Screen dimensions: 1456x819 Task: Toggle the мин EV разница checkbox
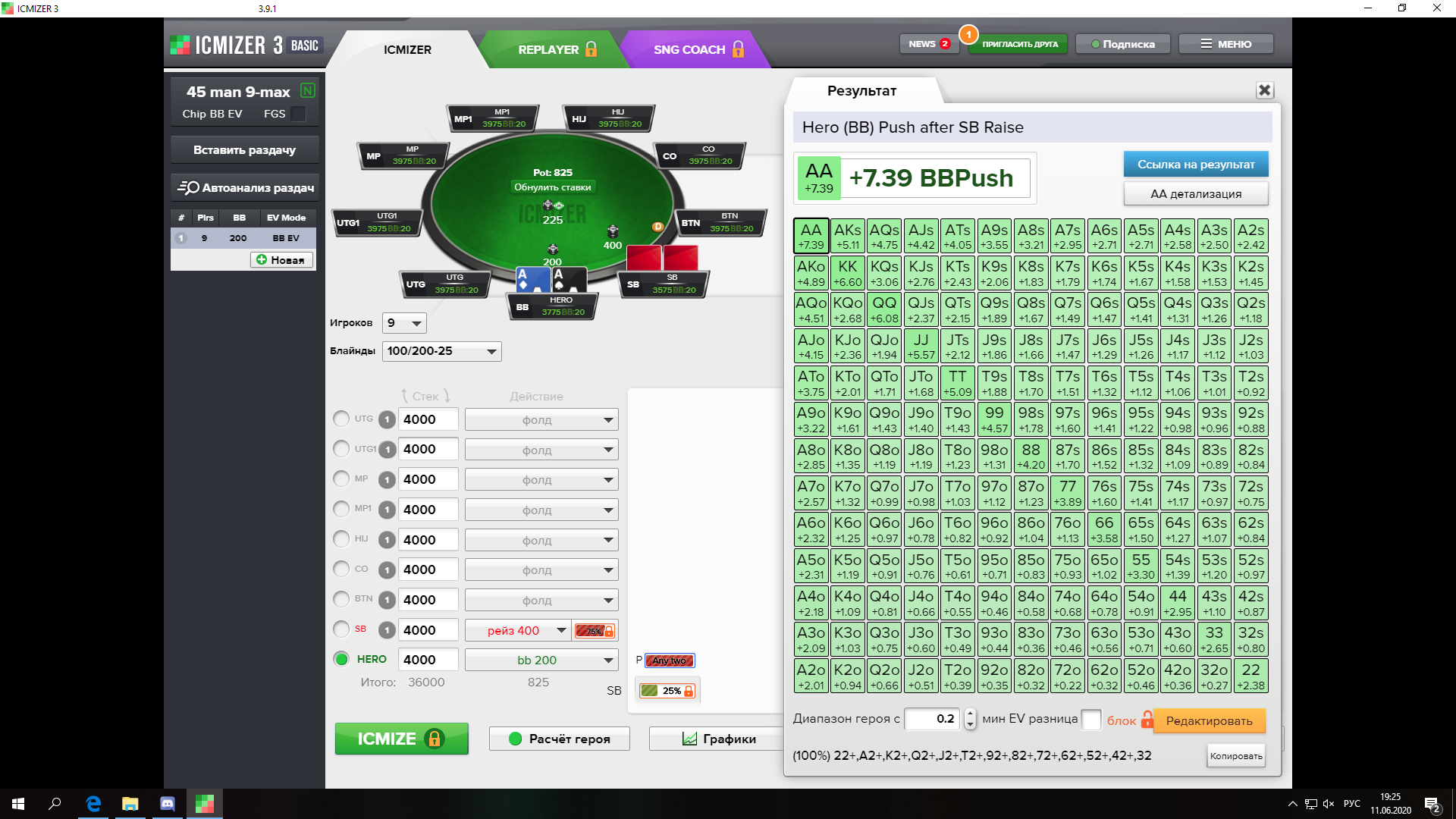pyautogui.click(x=1091, y=720)
